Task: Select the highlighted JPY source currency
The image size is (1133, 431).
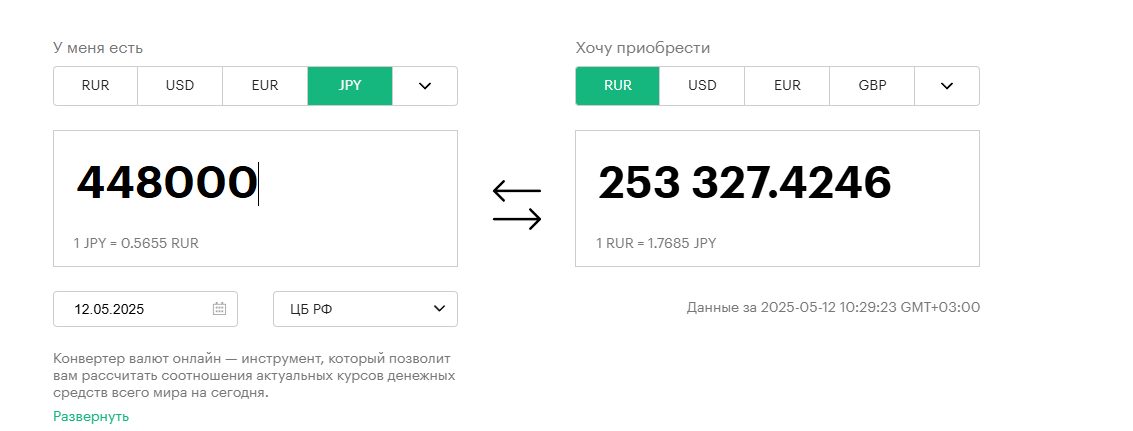Action: (350, 85)
